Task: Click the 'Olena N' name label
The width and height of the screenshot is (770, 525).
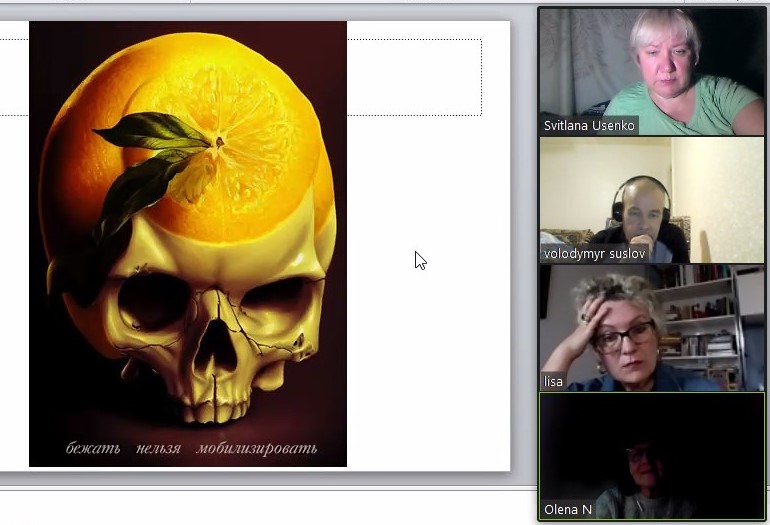Action: tap(568, 510)
